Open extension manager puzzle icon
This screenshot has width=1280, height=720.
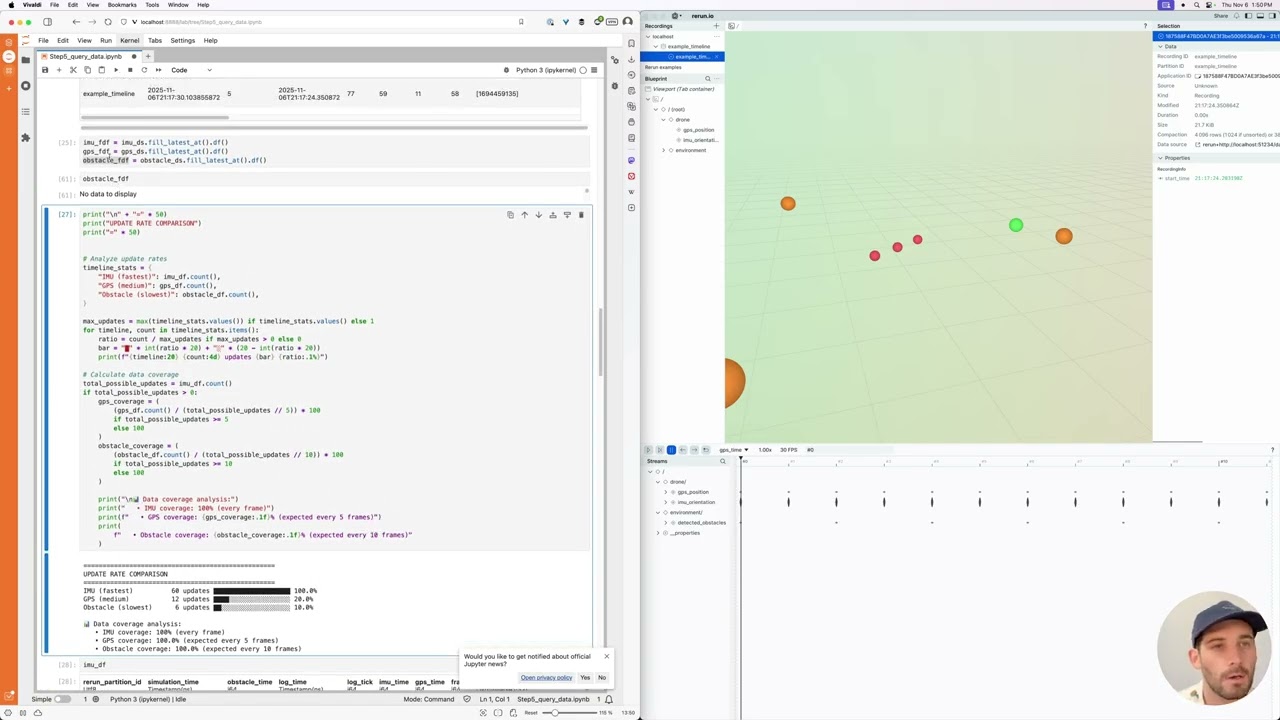(x=26, y=137)
